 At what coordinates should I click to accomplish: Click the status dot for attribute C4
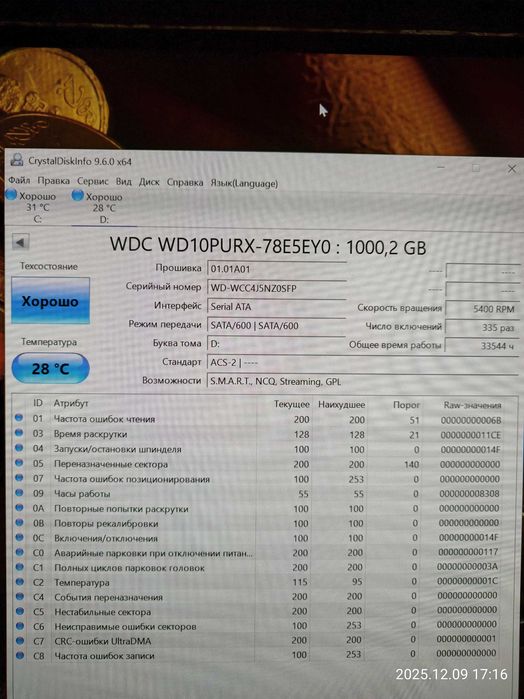coord(19,596)
